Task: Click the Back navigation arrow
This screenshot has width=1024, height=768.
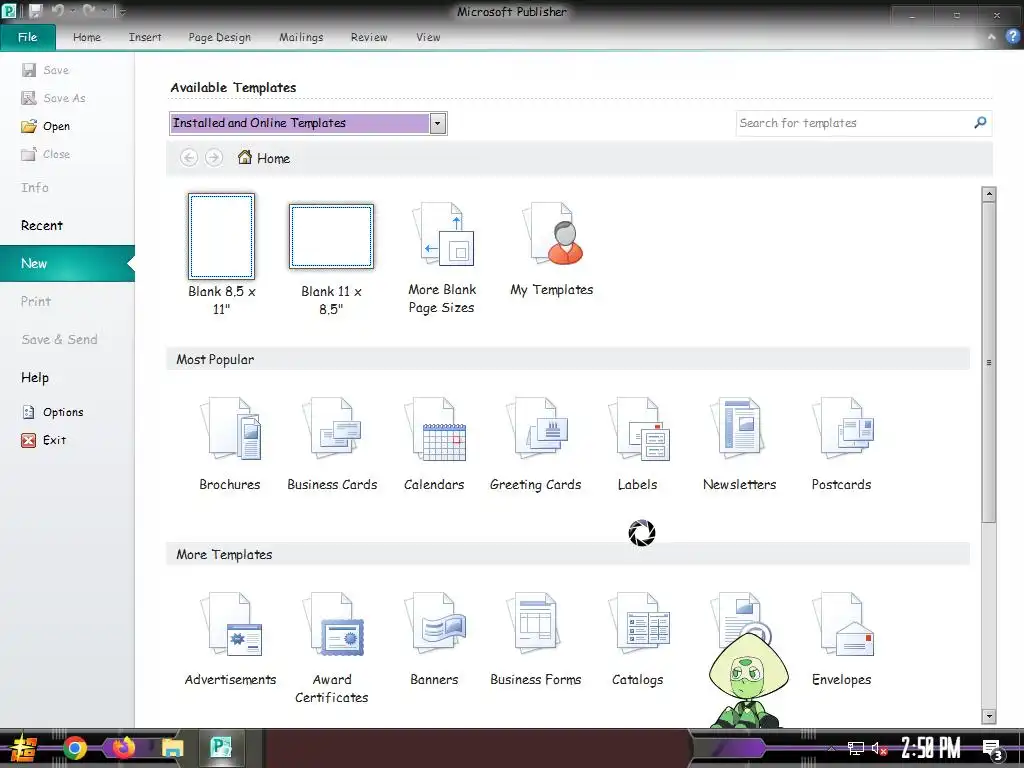Action: 189,157
